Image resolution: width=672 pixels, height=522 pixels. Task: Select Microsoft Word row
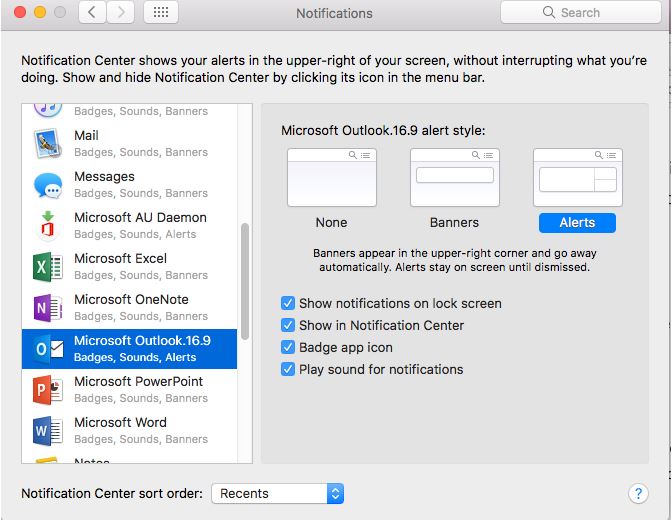point(129,431)
